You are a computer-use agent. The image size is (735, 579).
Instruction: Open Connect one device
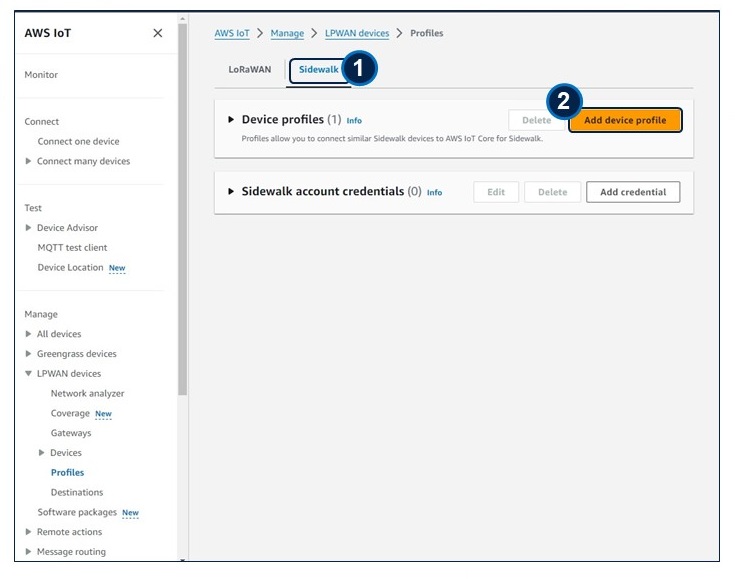coord(78,141)
